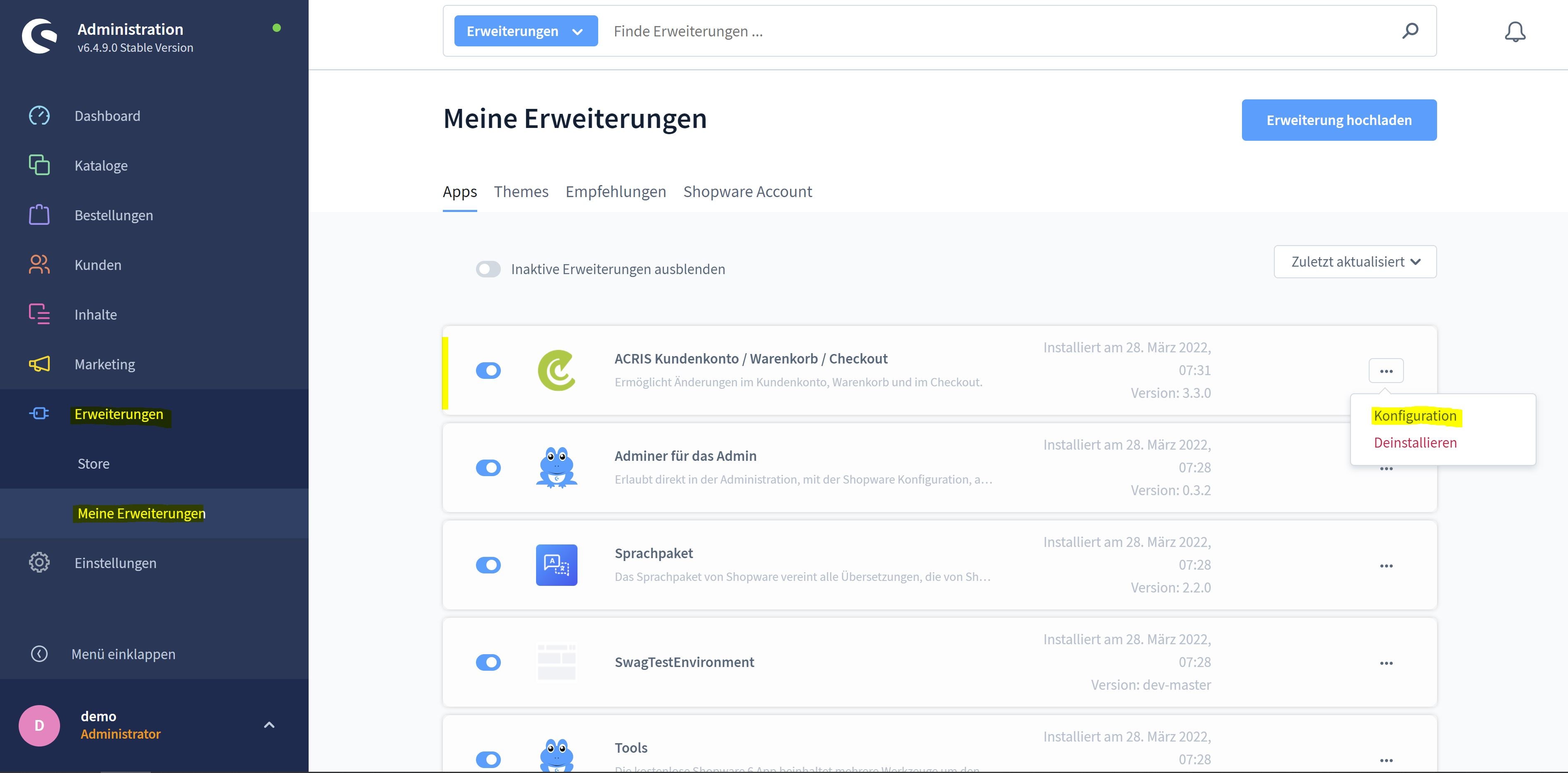Click the SwagTestEnvironment placeholder icon
1568x773 pixels.
click(x=556, y=662)
